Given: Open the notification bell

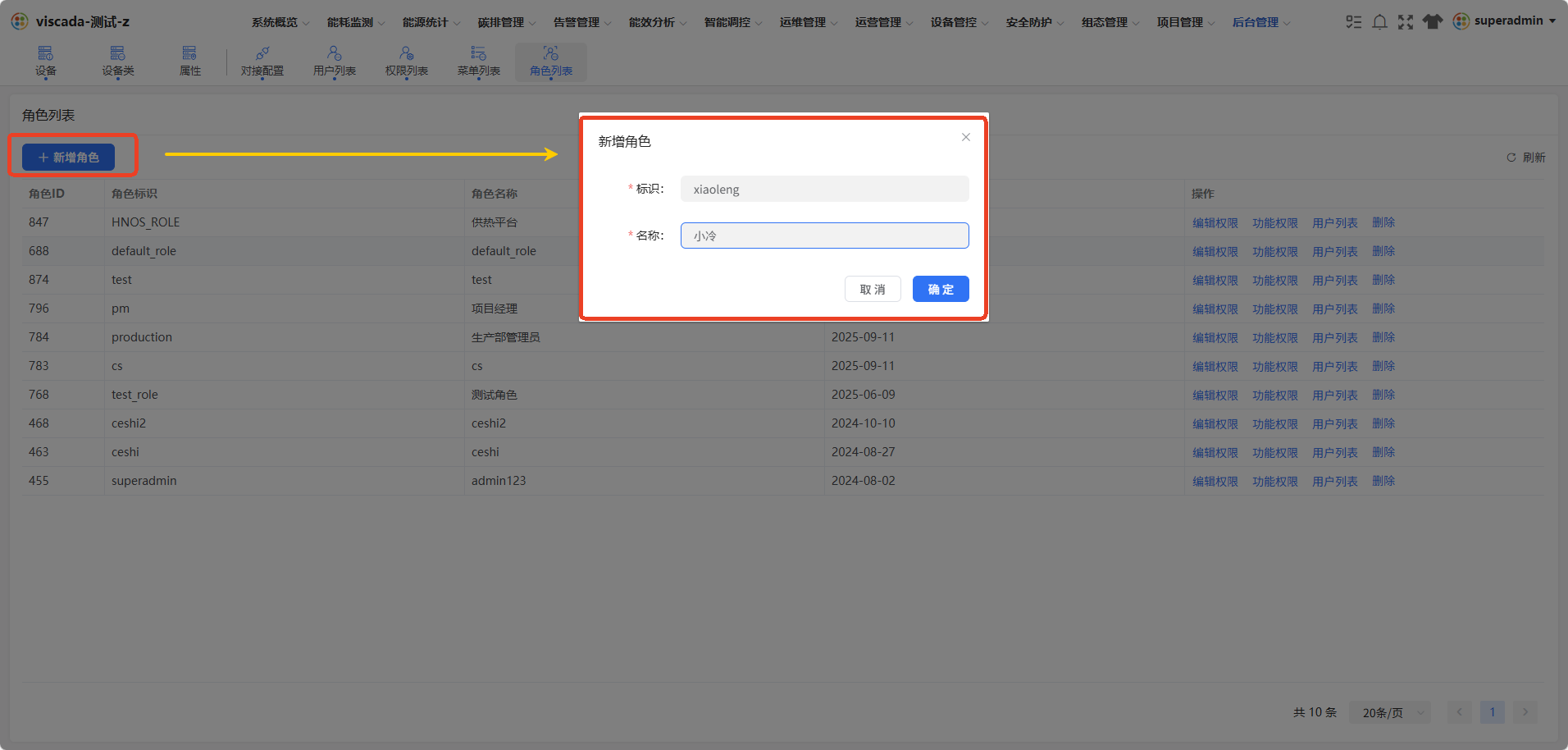Looking at the screenshot, I should click(1380, 21).
